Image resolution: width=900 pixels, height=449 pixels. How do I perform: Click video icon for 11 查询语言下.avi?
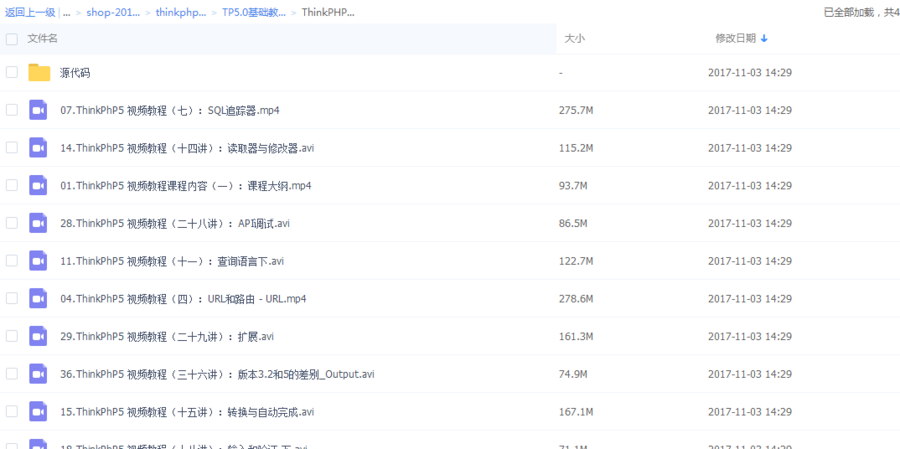[38, 261]
